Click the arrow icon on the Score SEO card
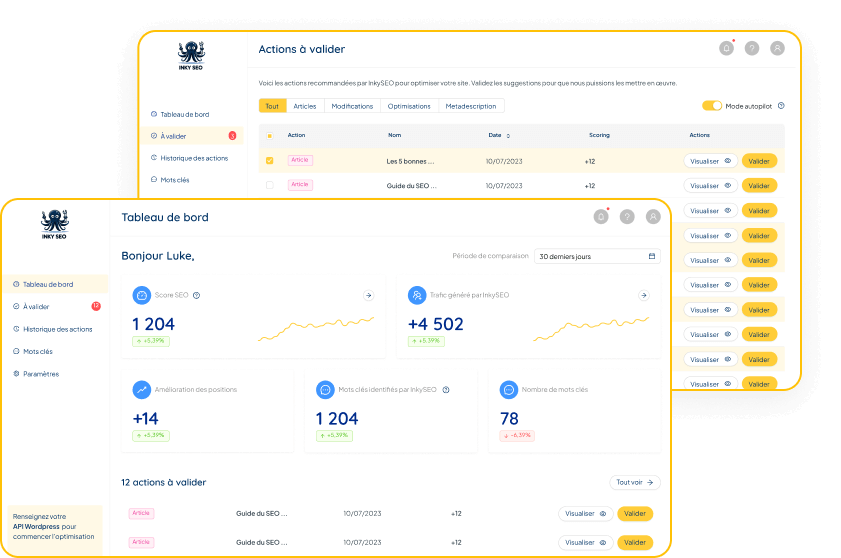 [368, 295]
